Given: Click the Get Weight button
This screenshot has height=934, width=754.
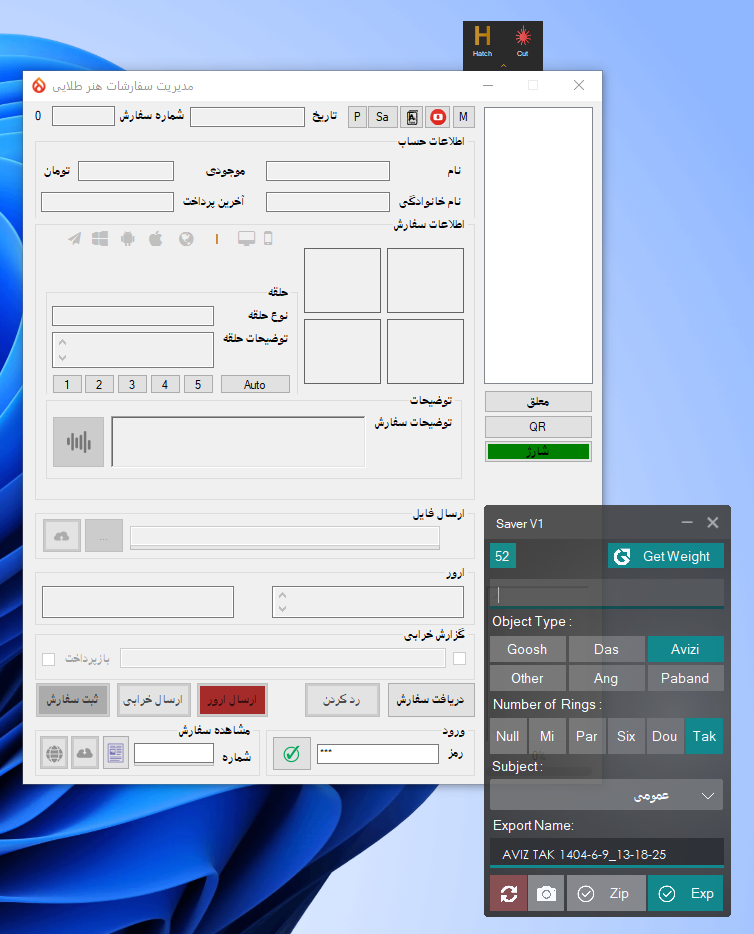Looking at the screenshot, I should coord(665,556).
